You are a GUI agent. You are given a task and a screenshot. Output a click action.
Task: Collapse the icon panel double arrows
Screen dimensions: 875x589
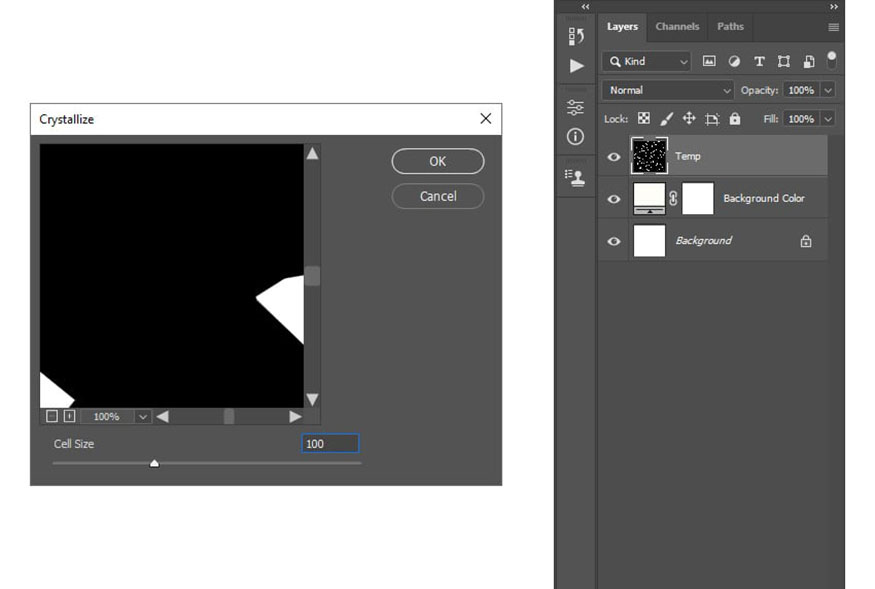coord(585,7)
